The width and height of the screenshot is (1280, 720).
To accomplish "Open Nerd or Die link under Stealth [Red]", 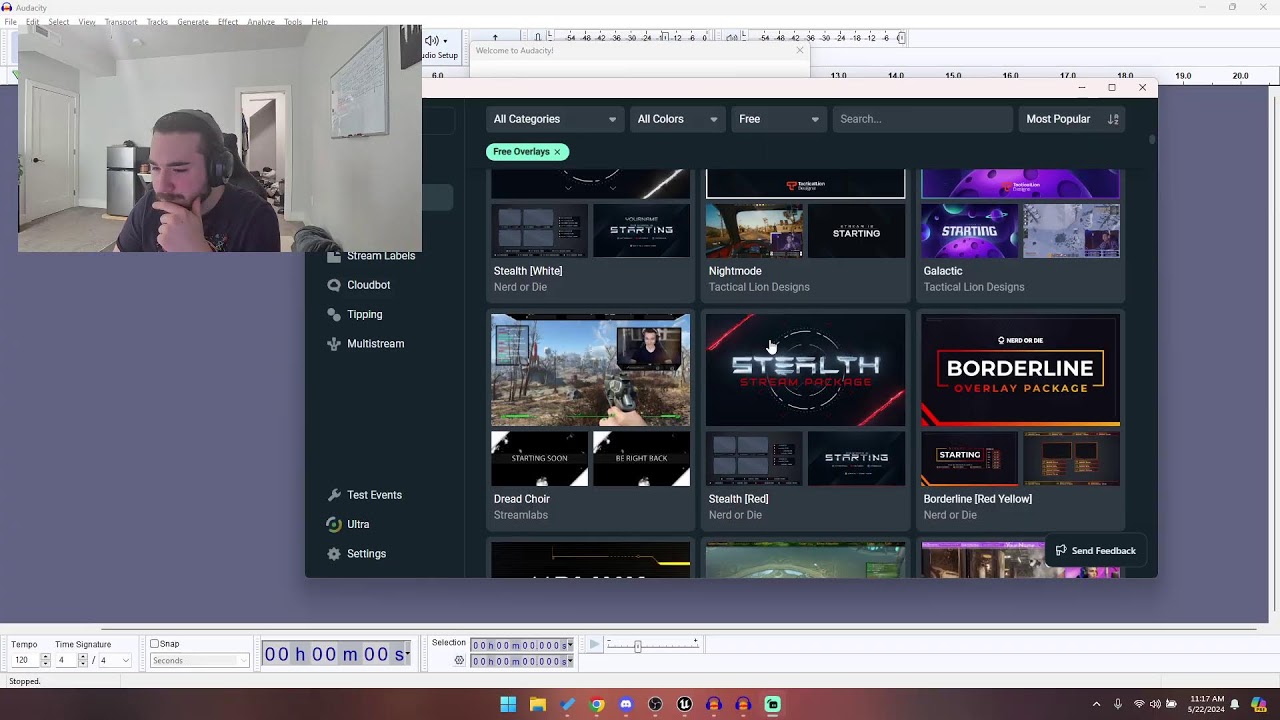I will (x=735, y=515).
